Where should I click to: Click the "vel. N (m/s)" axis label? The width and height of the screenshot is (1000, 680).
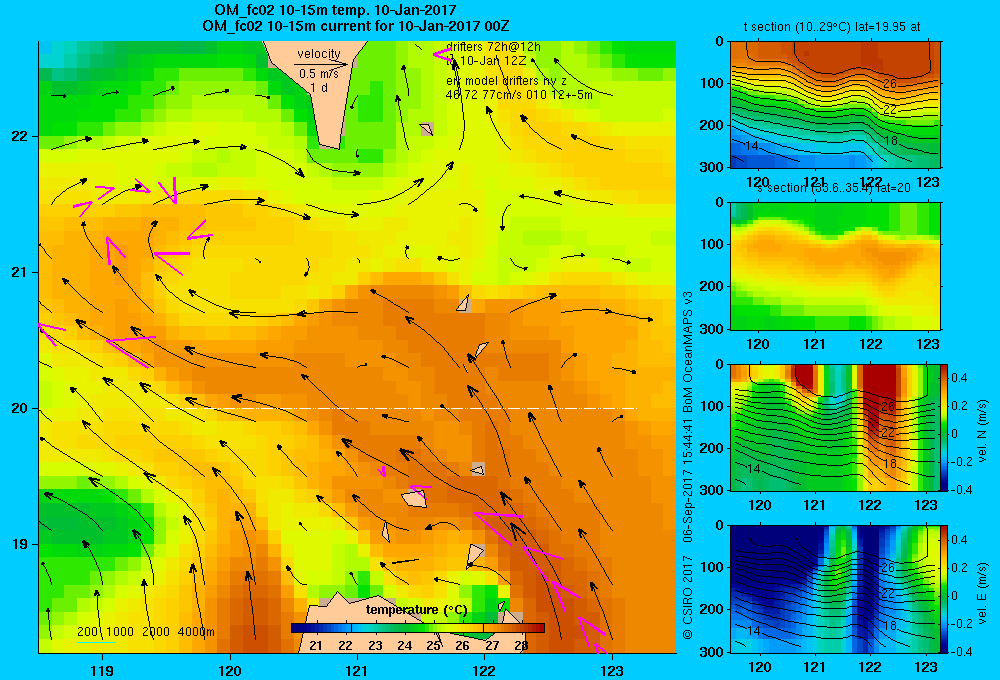(x=982, y=431)
